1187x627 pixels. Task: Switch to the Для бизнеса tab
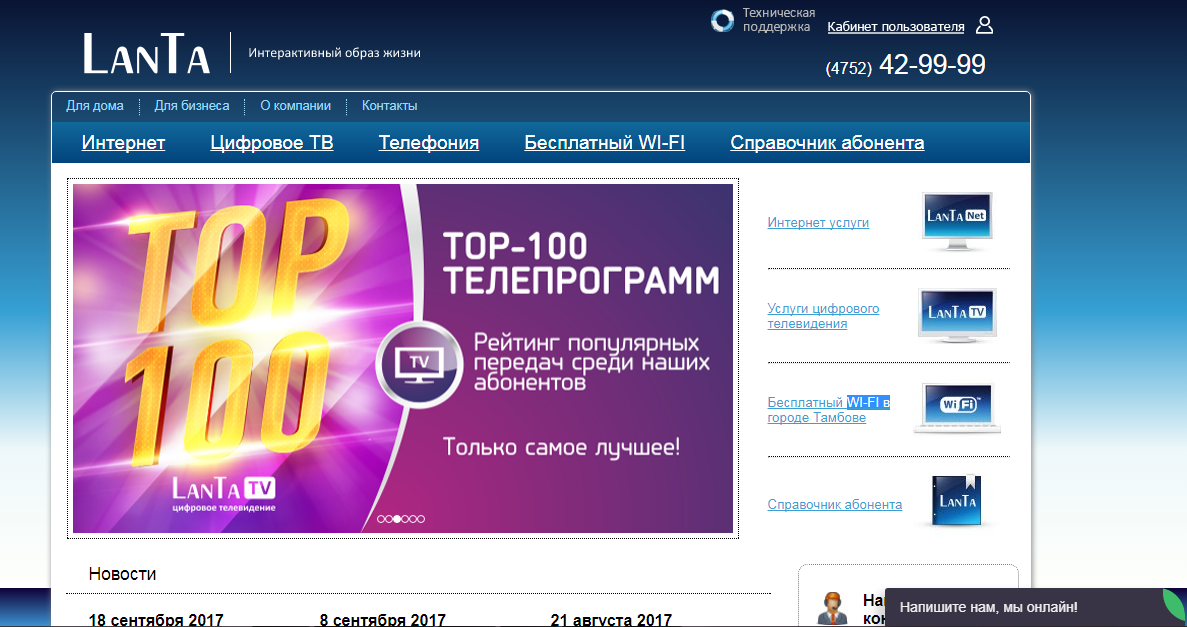(x=192, y=106)
